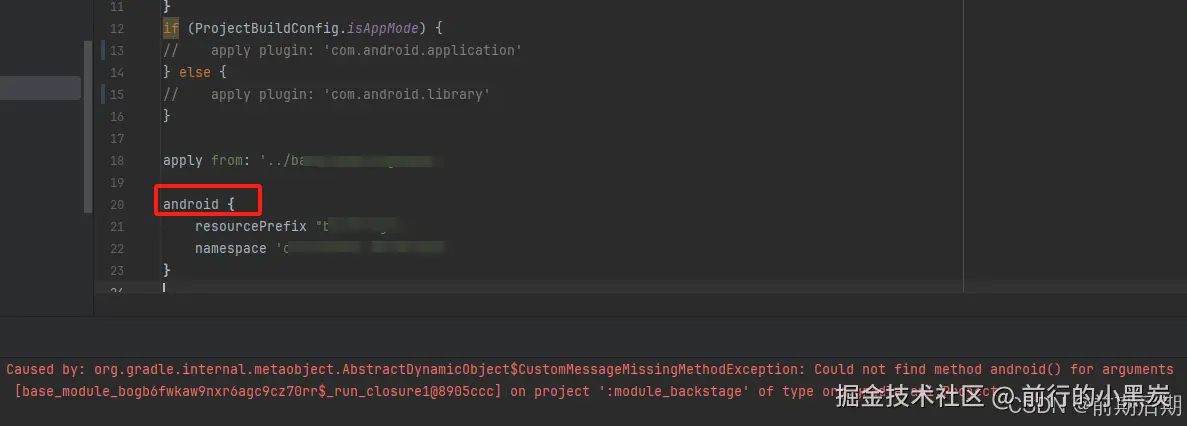Place cursor in 'com.android.application' comment string
This screenshot has height=426, width=1187.
[423, 51]
